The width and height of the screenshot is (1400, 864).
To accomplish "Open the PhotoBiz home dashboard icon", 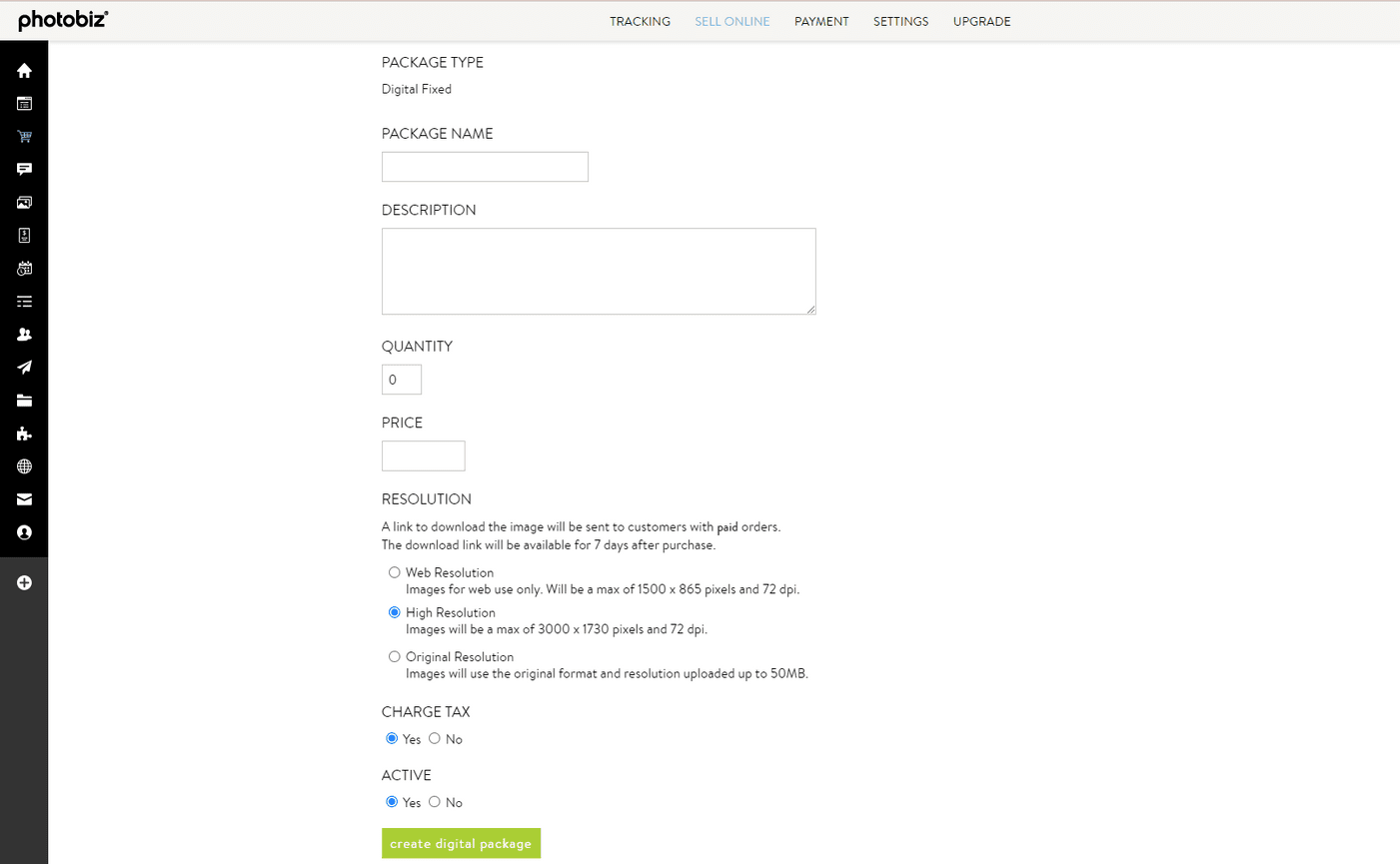I will [x=24, y=70].
